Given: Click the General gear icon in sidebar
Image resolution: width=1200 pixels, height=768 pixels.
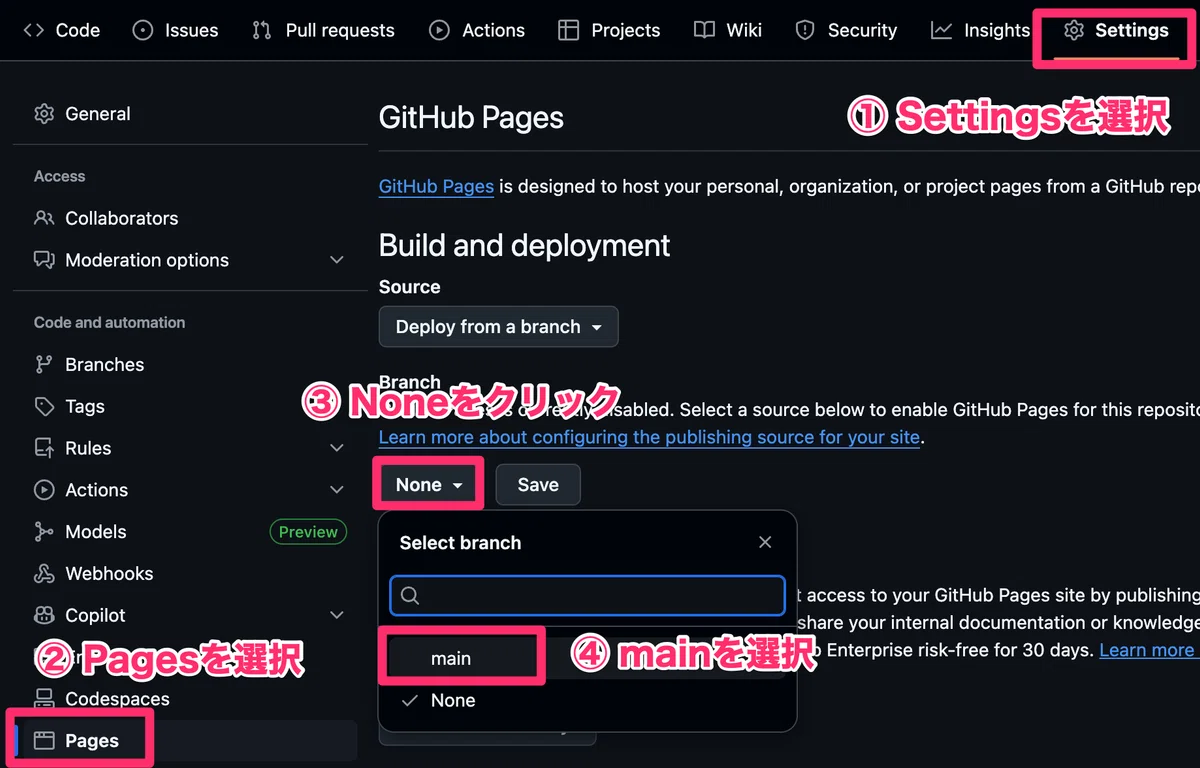Looking at the screenshot, I should pos(44,114).
